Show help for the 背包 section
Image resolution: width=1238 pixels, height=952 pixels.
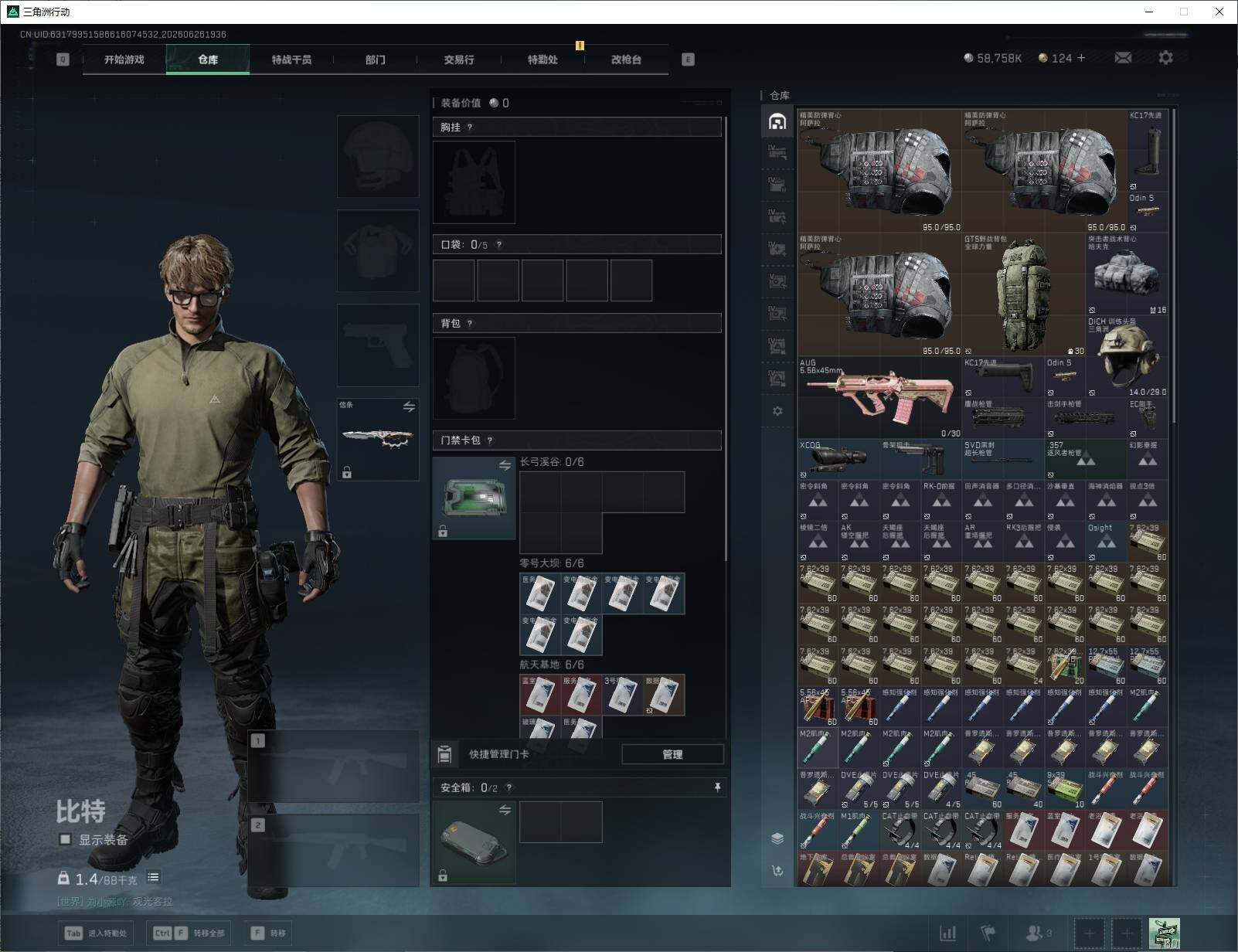[x=470, y=324]
